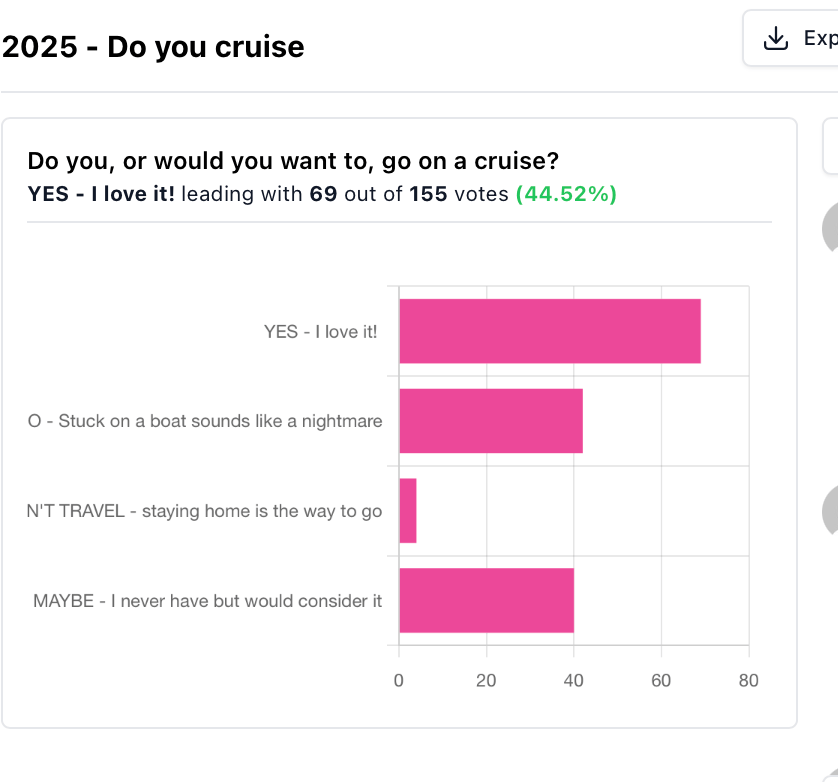838x782 pixels.
Task: Click the Export download icon
Action: [x=775, y=38]
